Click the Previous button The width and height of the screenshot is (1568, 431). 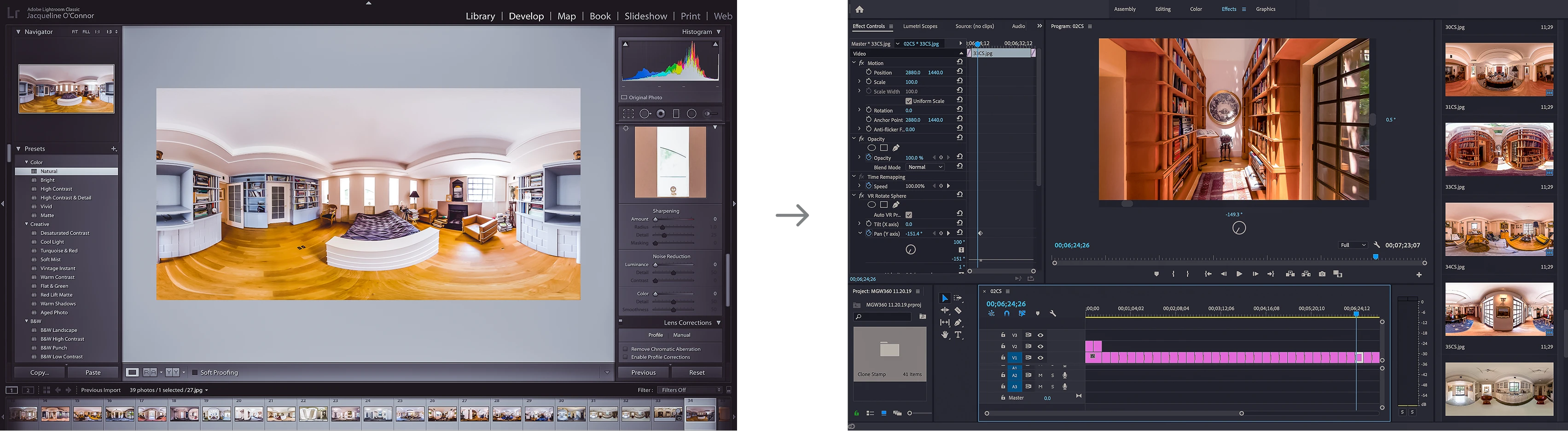(644, 373)
